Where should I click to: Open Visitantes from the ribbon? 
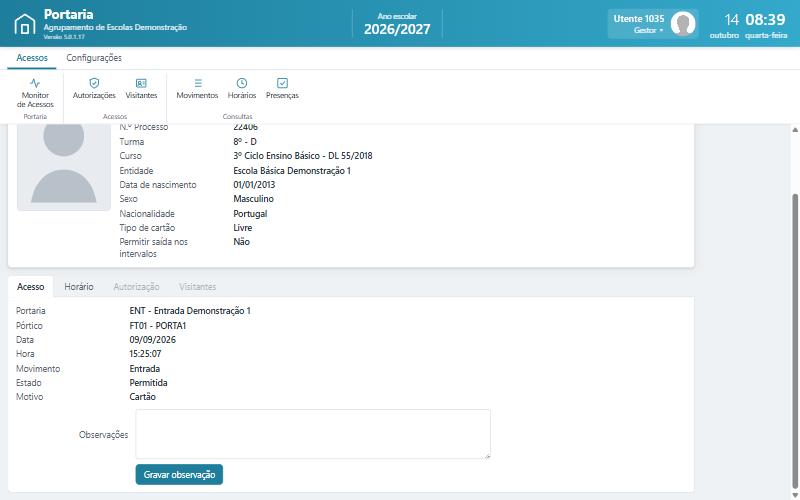(141, 89)
